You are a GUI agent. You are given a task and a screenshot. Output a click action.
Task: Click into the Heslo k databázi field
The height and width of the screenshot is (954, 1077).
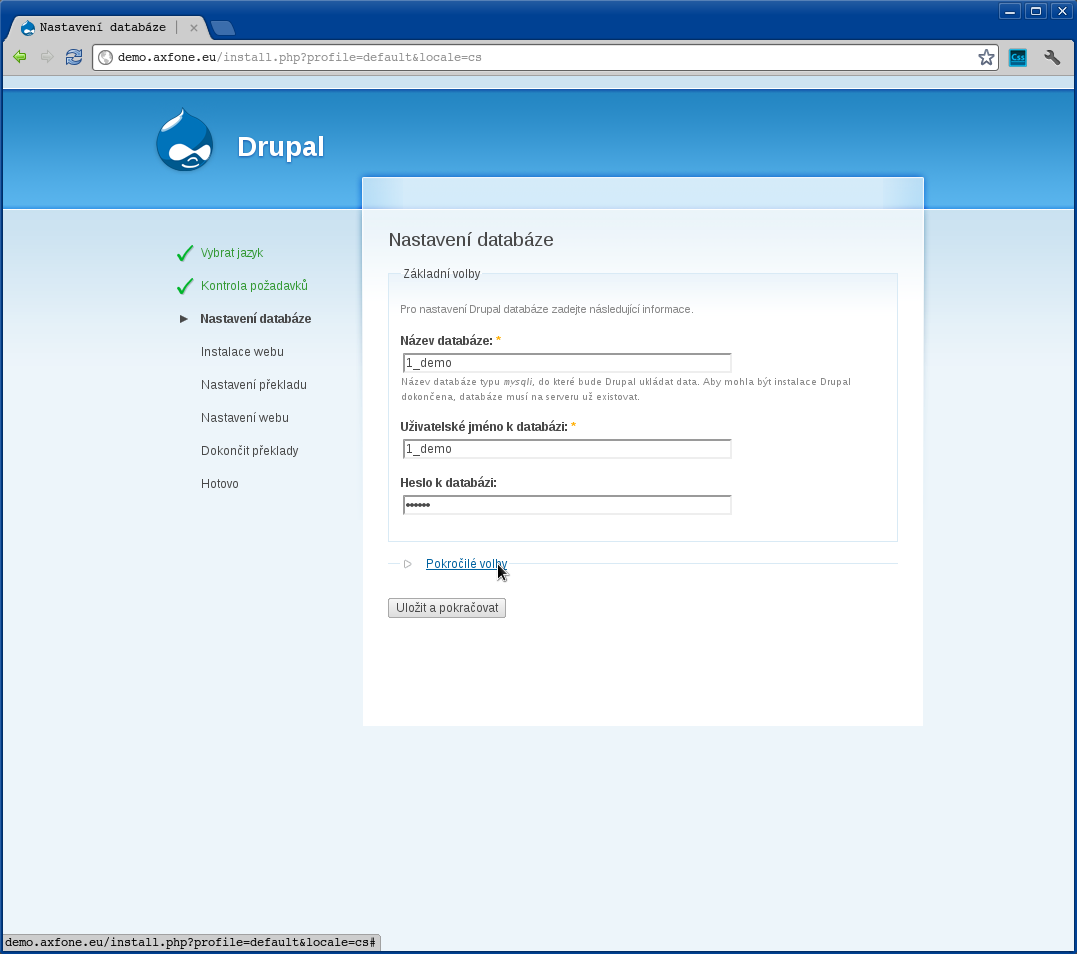click(x=567, y=505)
